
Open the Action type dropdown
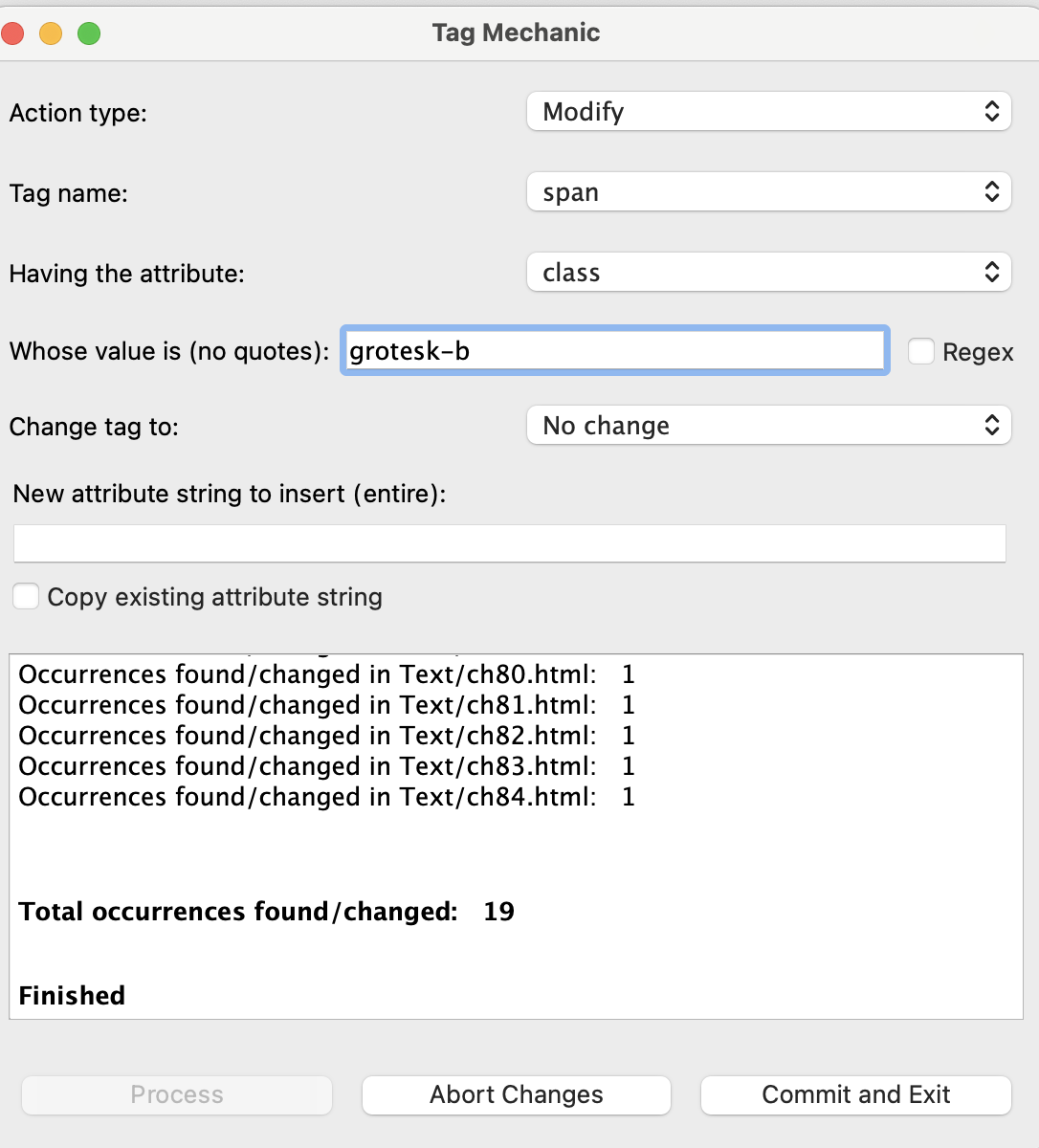click(x=768, y=112)
